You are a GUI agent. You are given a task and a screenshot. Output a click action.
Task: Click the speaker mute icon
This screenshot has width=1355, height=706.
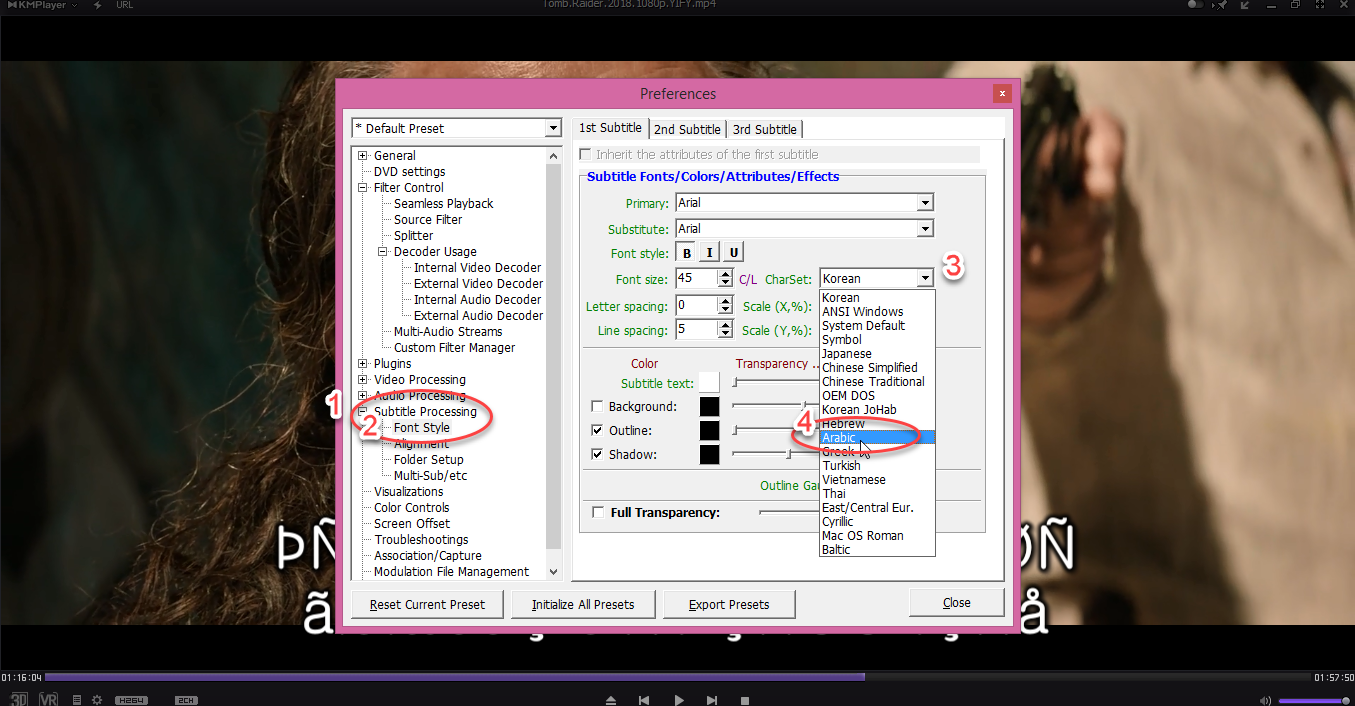(x=1265, y=700)
